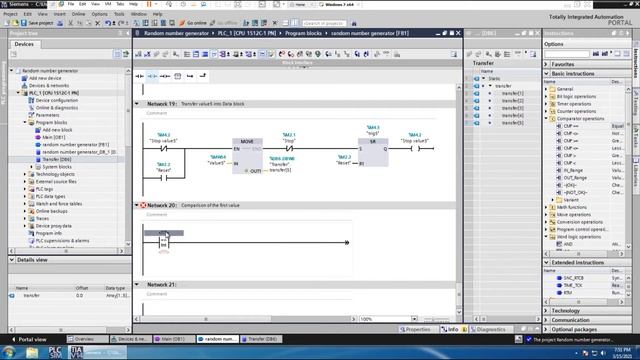640x360 pixels.
Task: Click the Undo icon in main toolbar
Action: [108, 23]
